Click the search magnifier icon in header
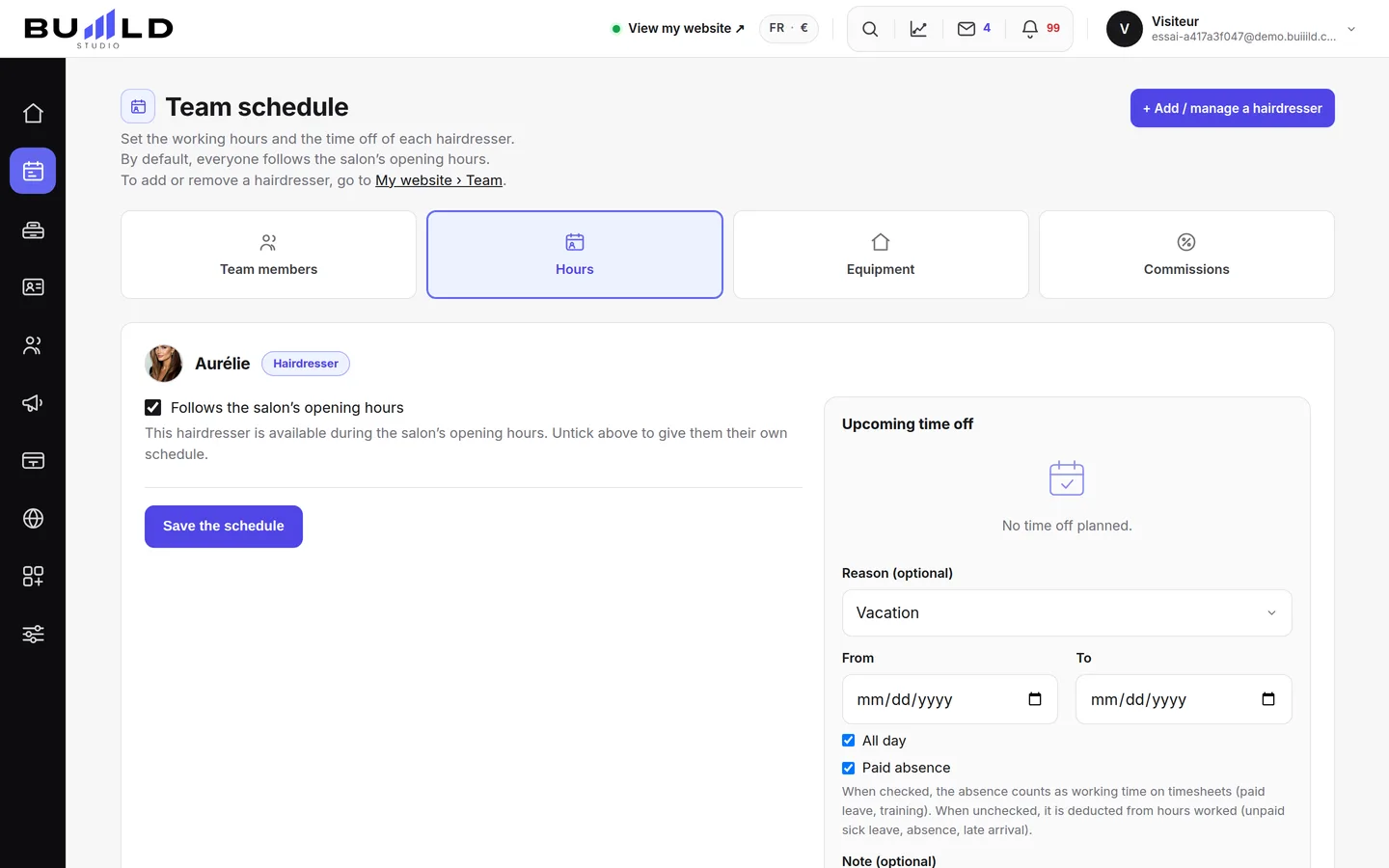 point(870,29)
